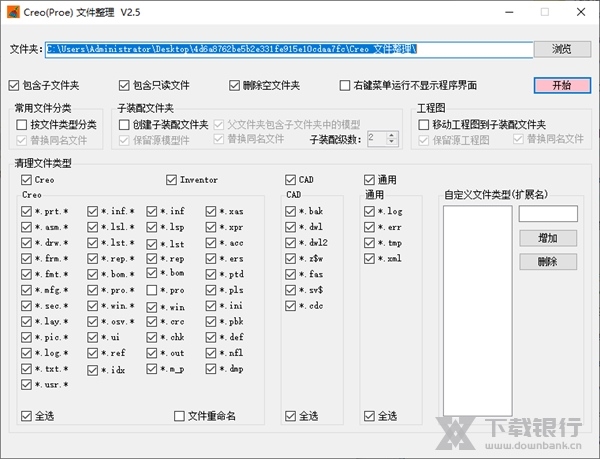
Task: Uncheck the *.bom.* file type
Action: coord(93,274)
